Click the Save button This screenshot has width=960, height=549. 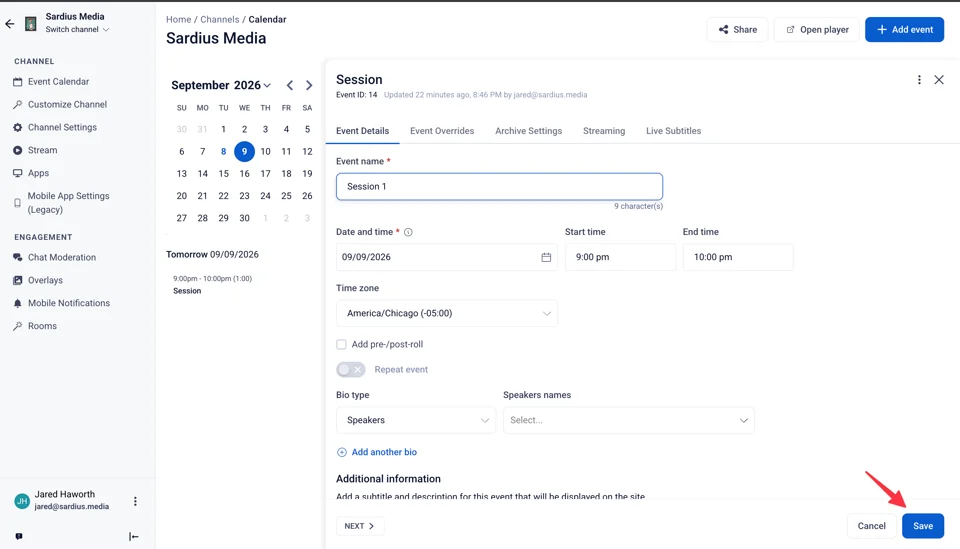click(x=923, y=526)
